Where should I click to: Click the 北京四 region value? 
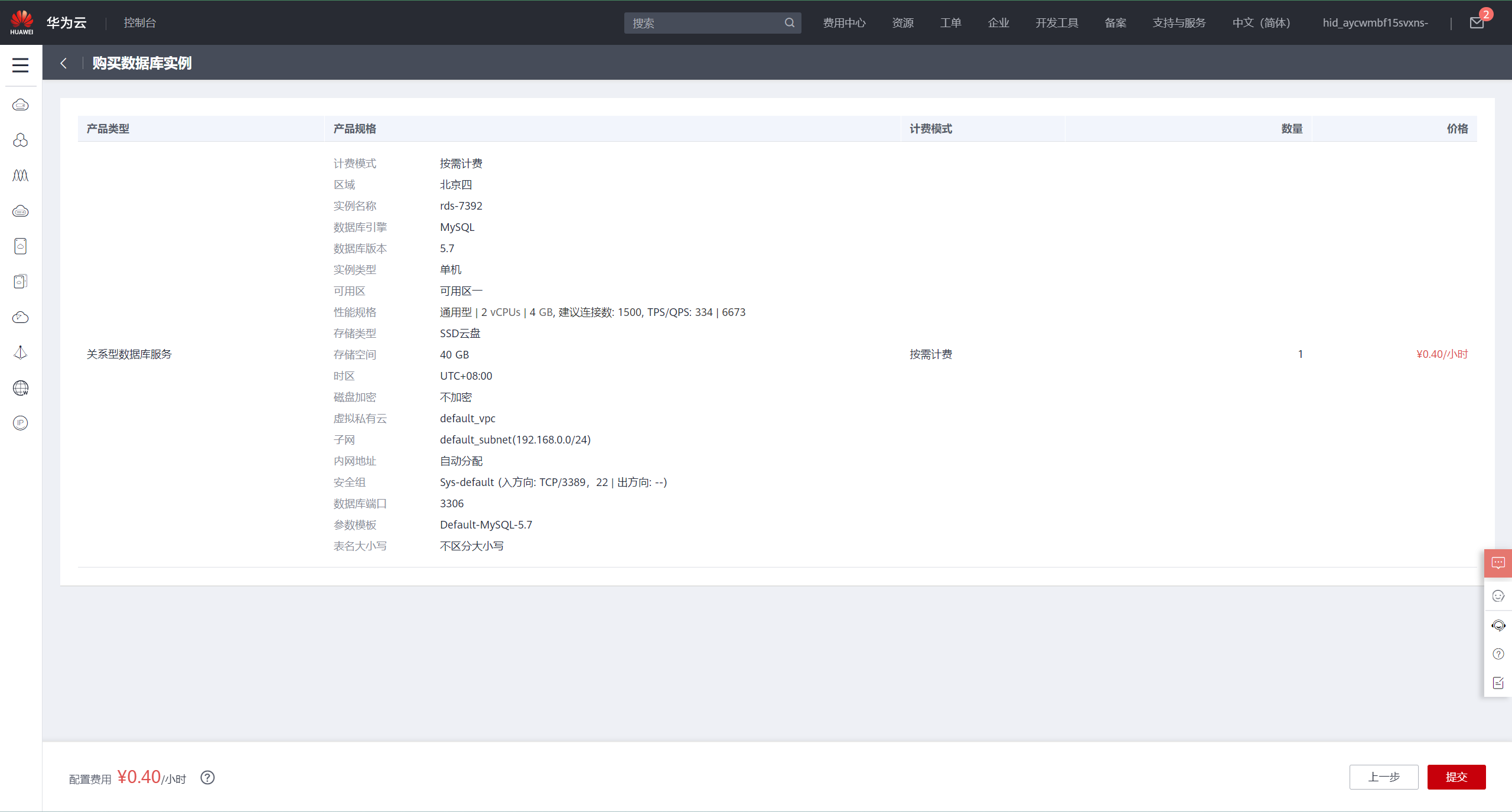coord(455,185)
